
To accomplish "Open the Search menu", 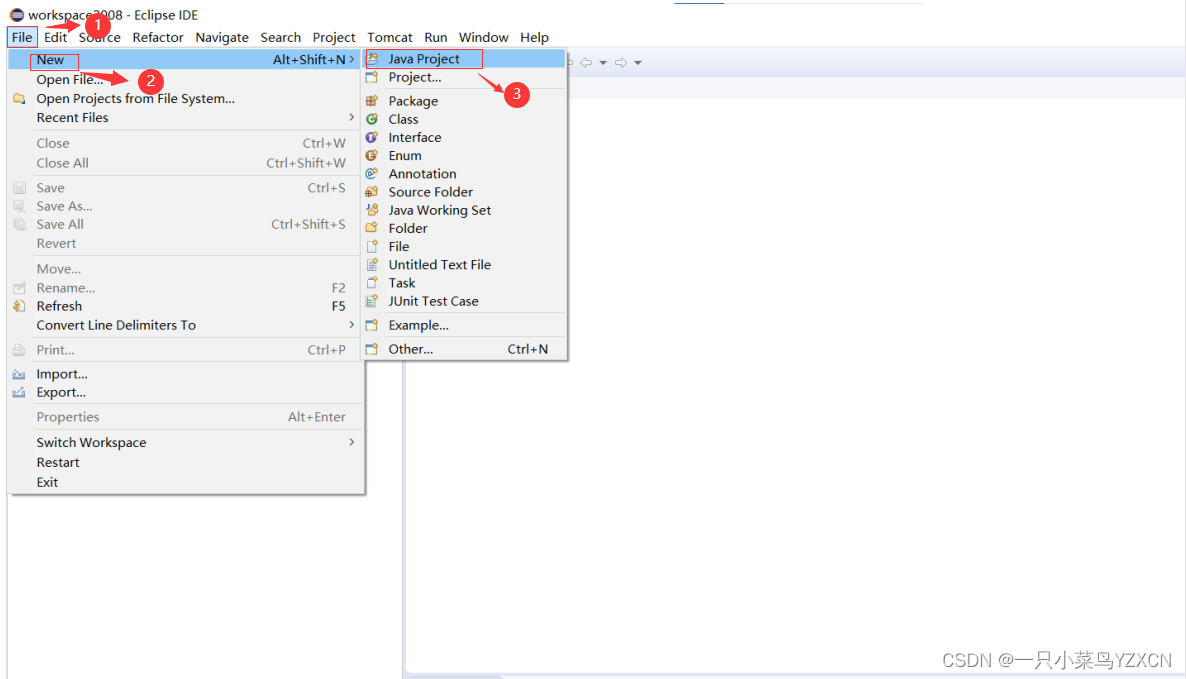I will [281, 37].
